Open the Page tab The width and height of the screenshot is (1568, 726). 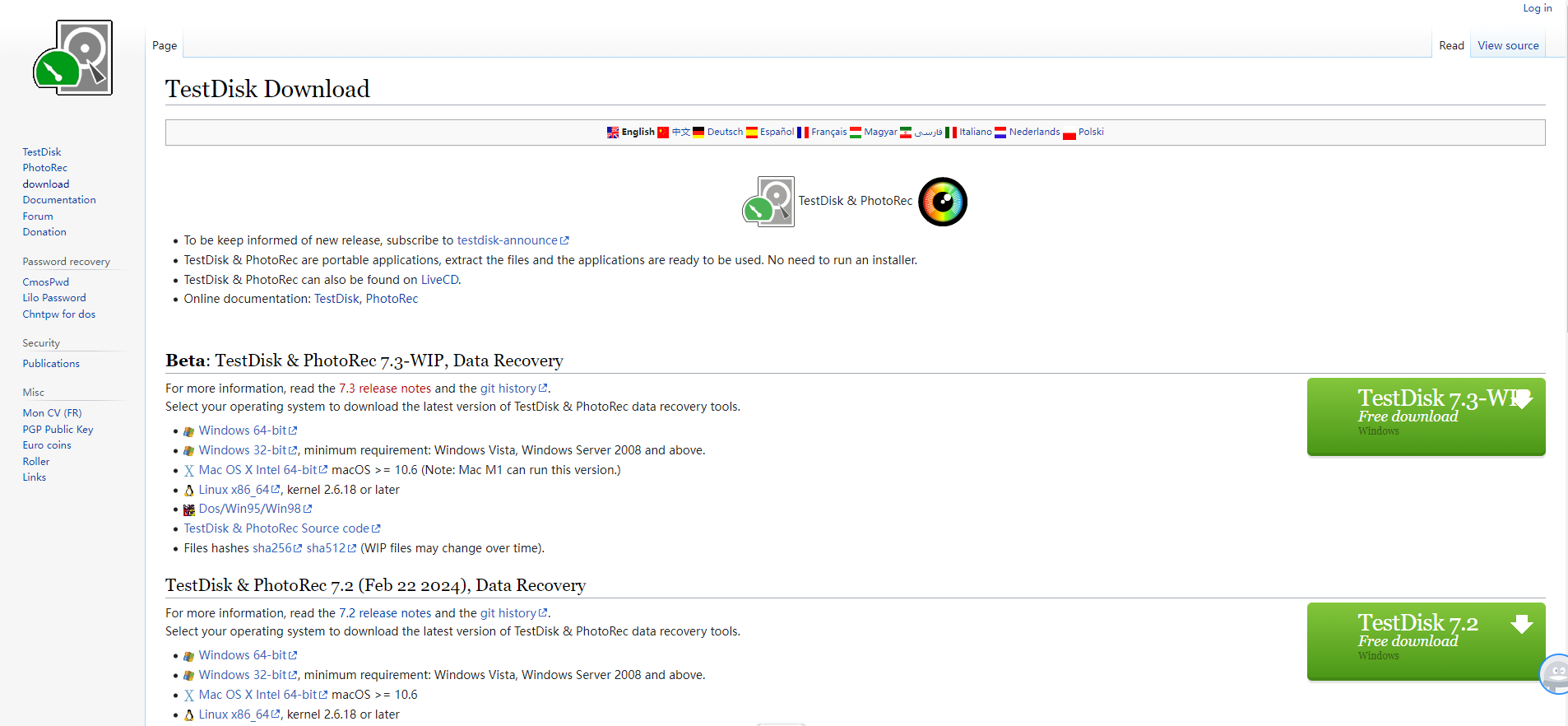pyautogui.click(x=165, y=46)
